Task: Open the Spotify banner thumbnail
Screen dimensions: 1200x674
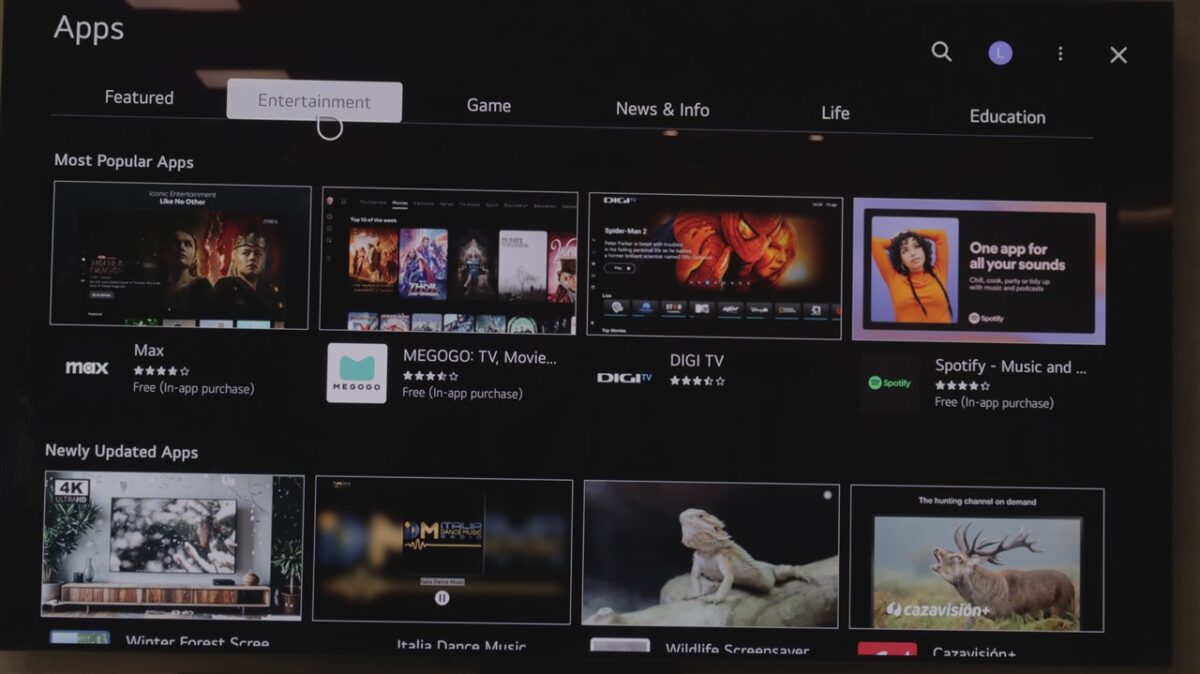Action: pos(979,270)
